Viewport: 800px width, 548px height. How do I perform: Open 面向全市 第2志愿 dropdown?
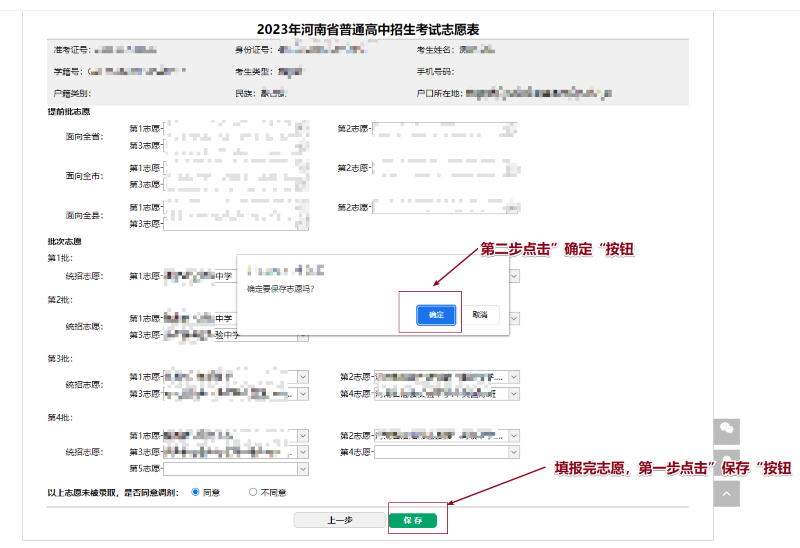click(x=446, y=168)
